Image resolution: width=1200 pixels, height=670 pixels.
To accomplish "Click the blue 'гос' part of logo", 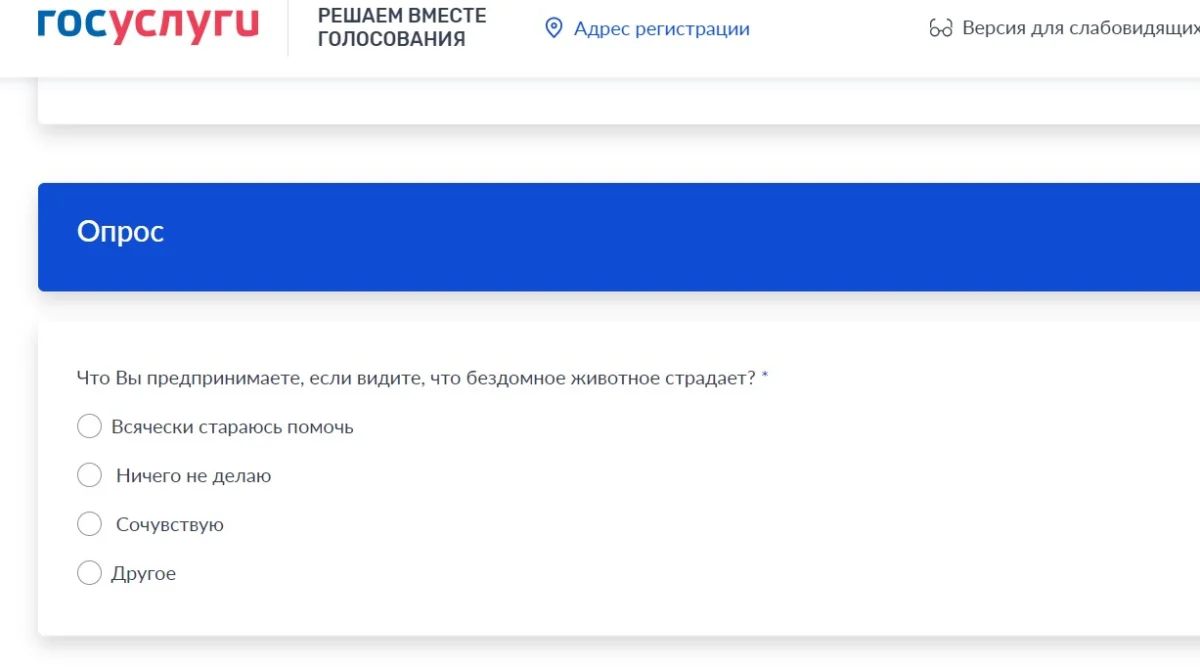I will click(72, 25).
